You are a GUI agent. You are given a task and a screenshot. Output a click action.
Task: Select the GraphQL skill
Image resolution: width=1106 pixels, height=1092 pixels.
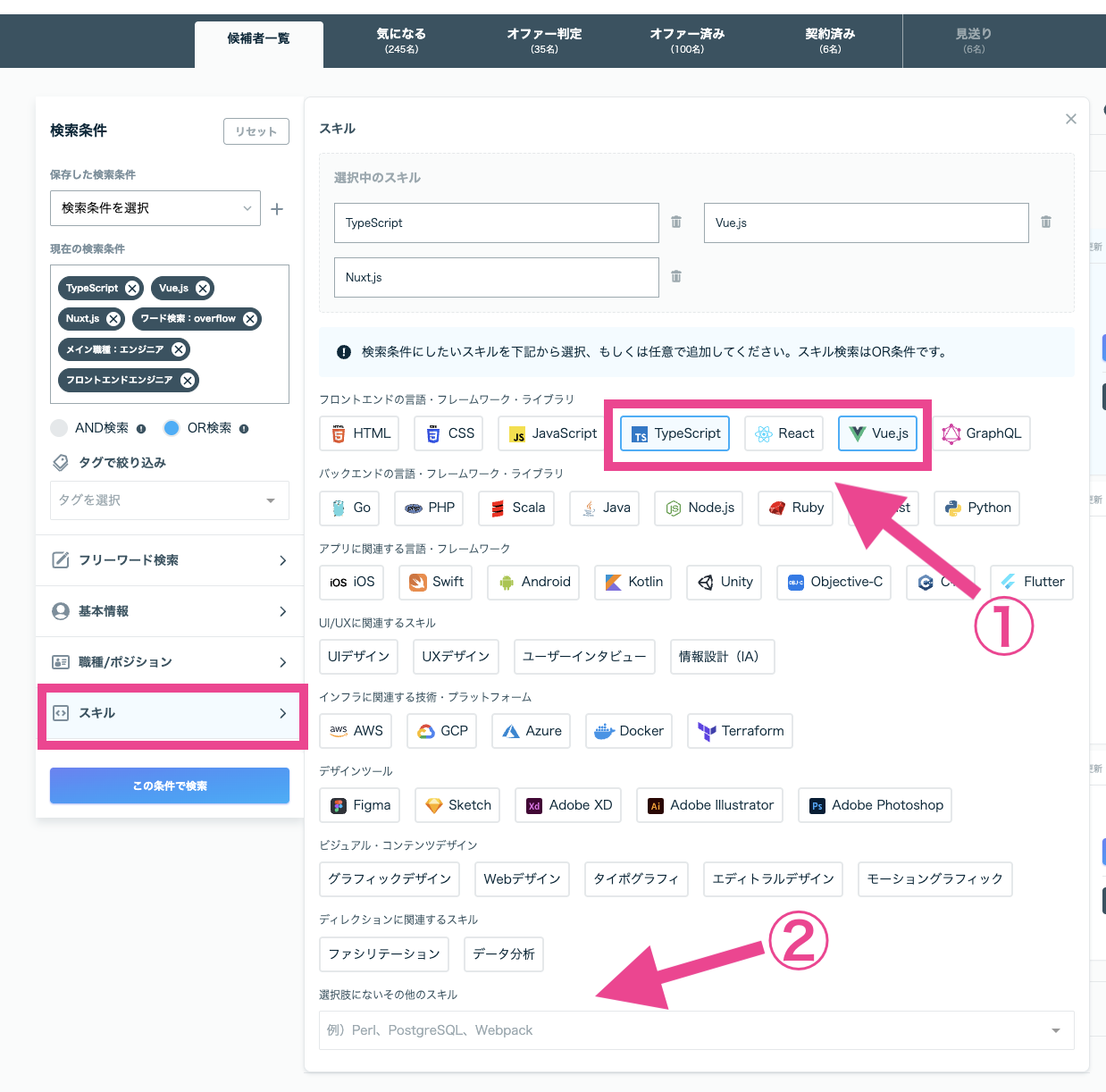pos(981,433)
